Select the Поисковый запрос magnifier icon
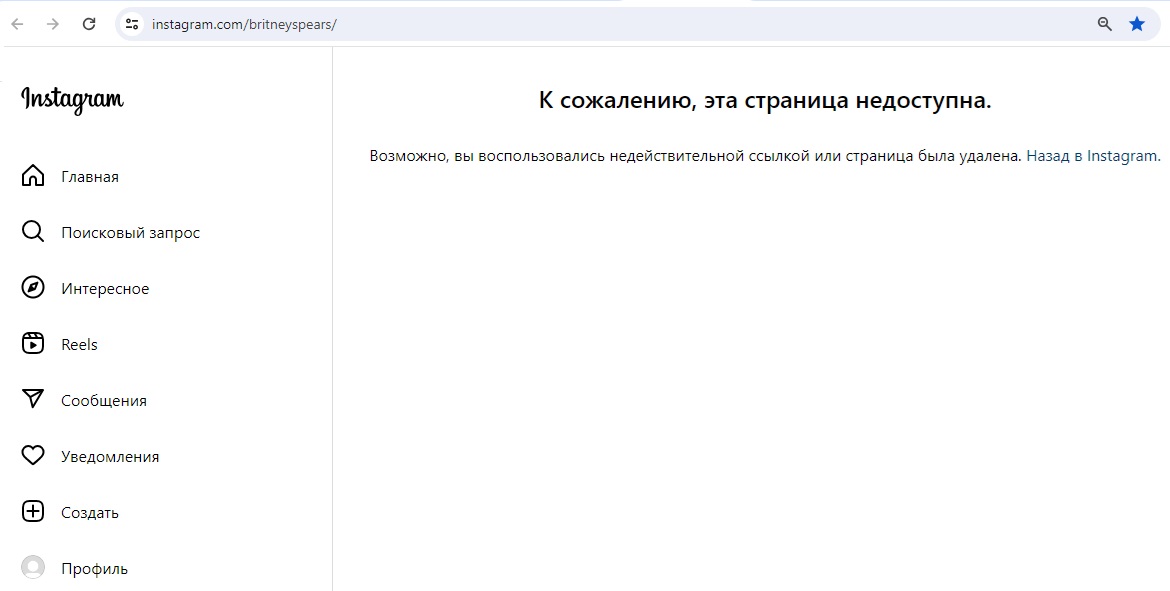The width and height of the screenshot is (1170, 591). (x=33, y=232)
